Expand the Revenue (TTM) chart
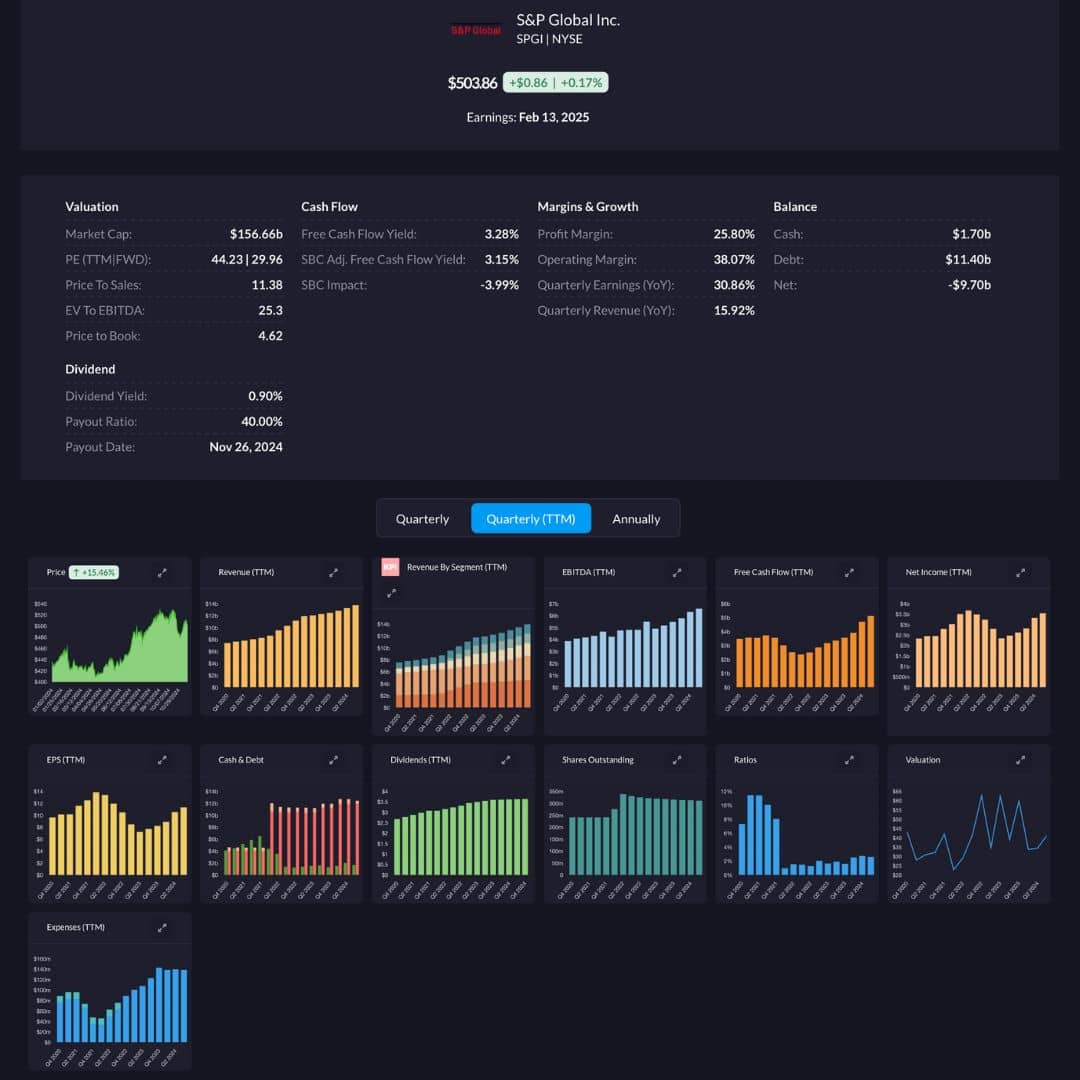 (x=333, y=572)
